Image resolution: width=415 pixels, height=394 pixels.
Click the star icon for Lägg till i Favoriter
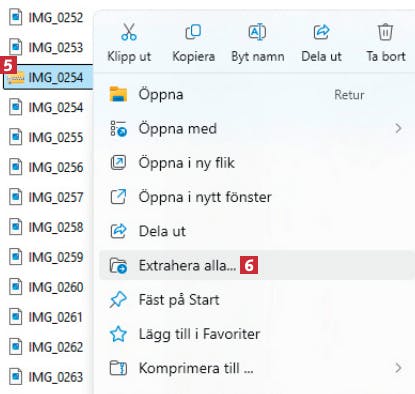(118, 334)
